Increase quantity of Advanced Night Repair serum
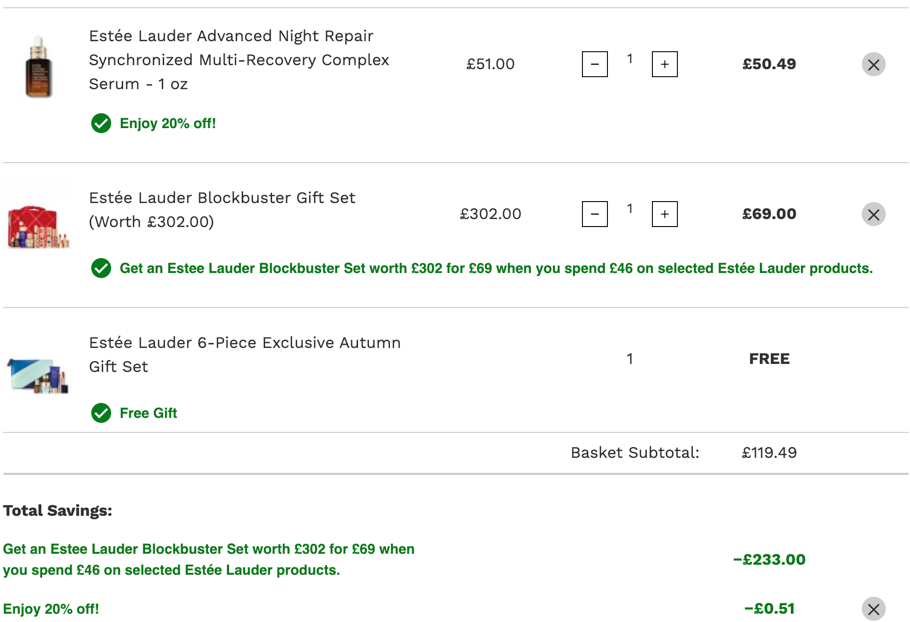Image resolution: width=910 pixels, height=622 pixels. [x=665, y=64]
